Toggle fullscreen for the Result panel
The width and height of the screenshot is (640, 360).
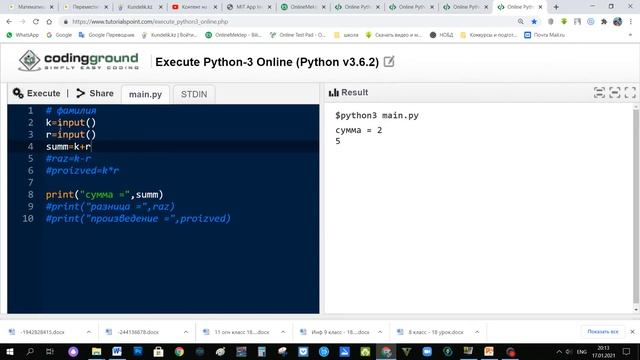click(630, 93)
